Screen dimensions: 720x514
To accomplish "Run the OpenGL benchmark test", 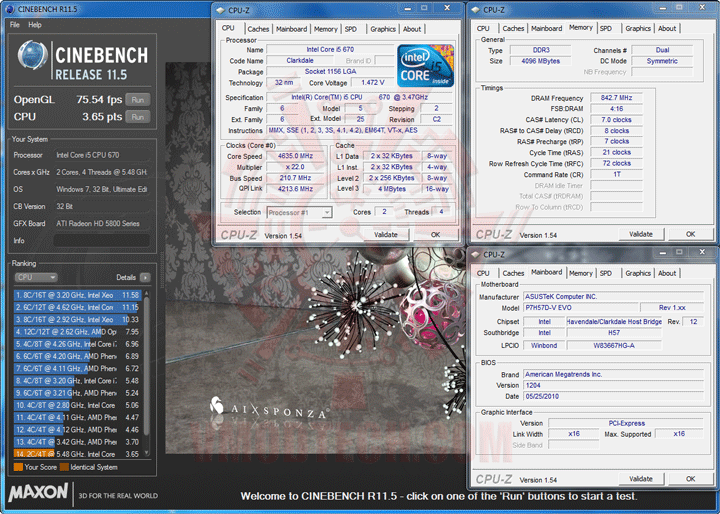I will [x=138, y=100].
